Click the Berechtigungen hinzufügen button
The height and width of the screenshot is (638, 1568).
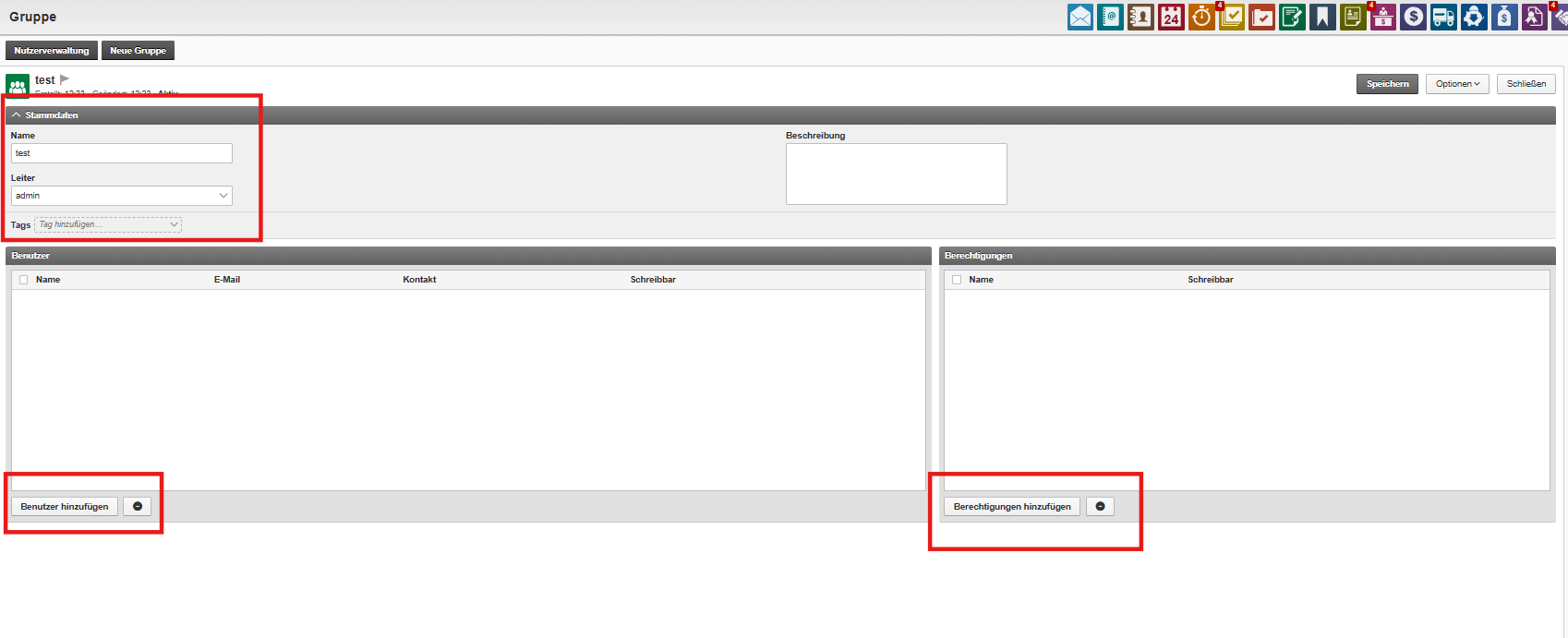point(1011,506)
